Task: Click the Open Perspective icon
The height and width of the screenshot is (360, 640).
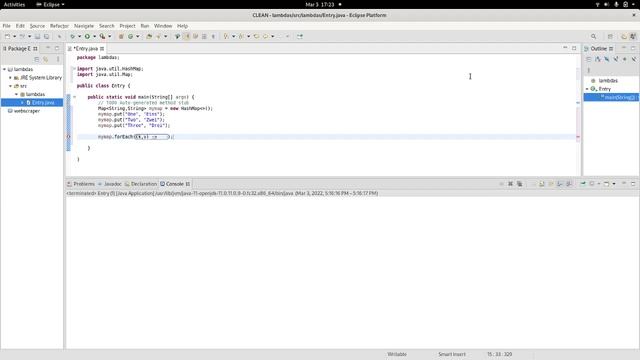Action: (x=610, y=36)
